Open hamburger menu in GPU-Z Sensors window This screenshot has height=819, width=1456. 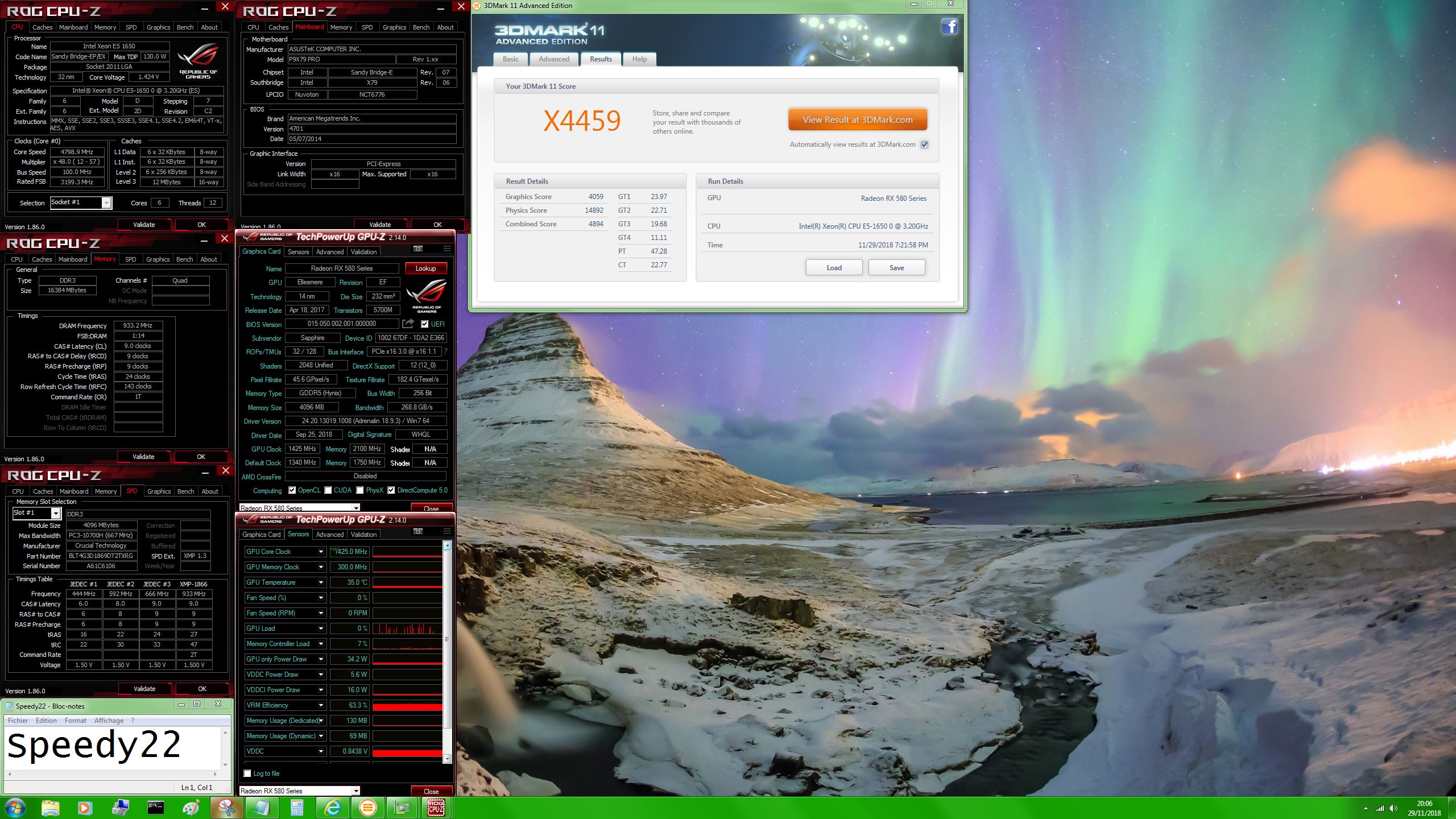447,531
